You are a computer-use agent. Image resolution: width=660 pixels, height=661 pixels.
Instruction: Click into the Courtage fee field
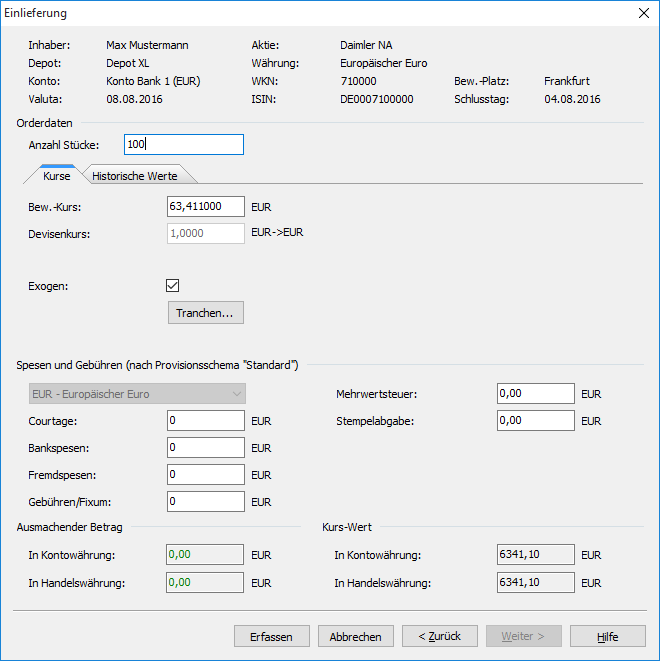[206, 421]
